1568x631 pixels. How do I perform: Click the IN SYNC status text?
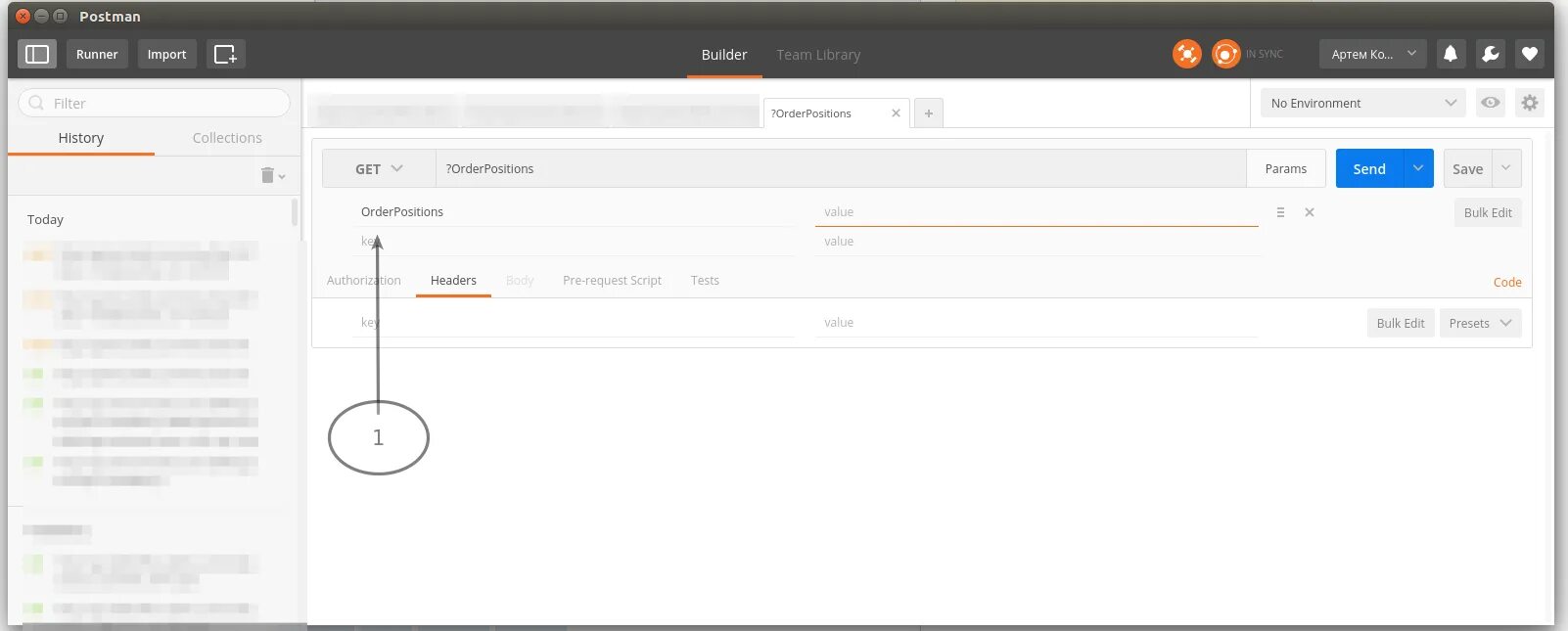pyautogui.click(x=1264, y=54)
